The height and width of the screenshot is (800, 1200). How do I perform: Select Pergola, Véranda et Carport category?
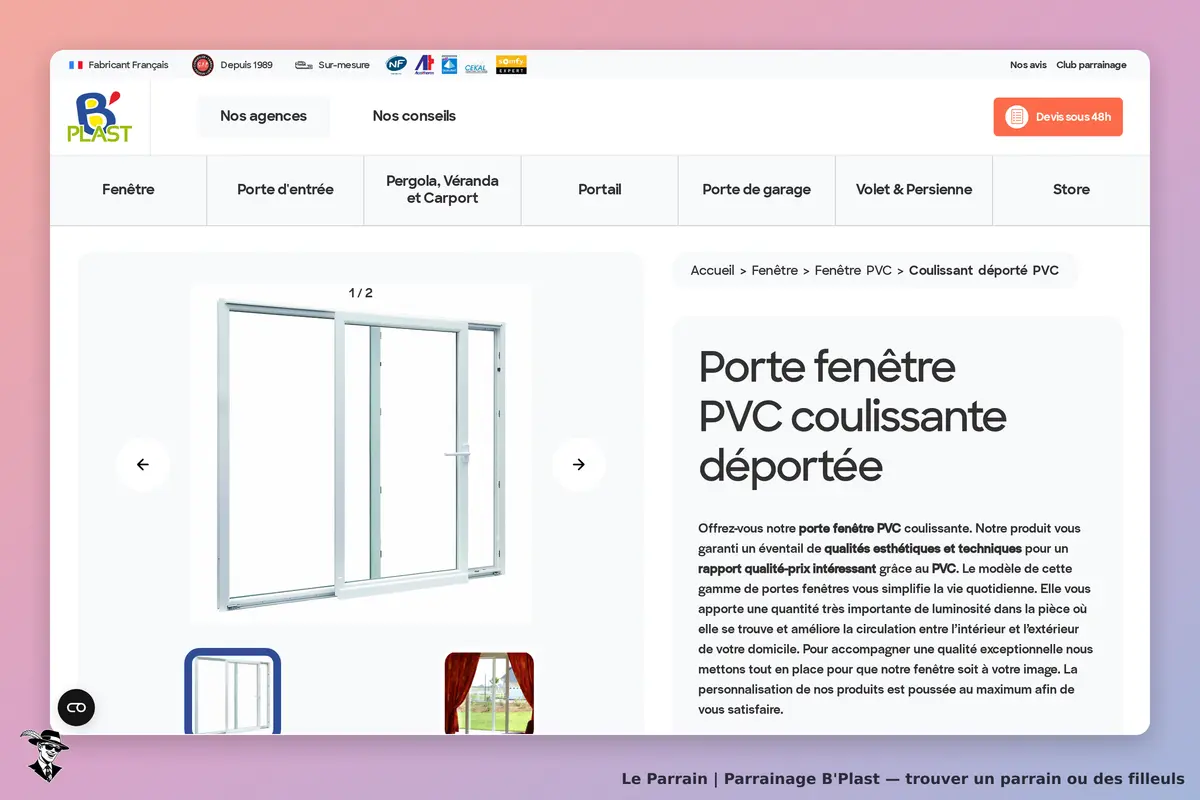(x=442, y=190)
